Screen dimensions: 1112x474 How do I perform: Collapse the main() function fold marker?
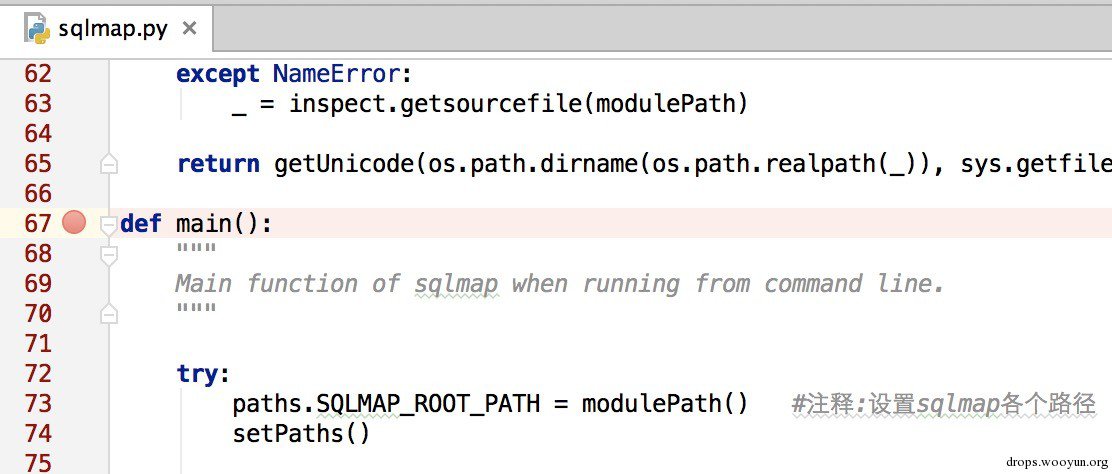point(109,224)
